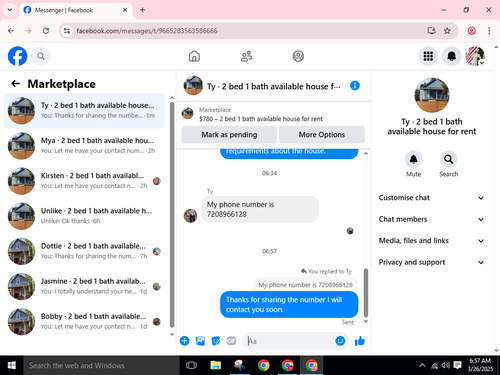Open the Mya conversation in the list
Screen dimensions: 500x375
point(84,146)
